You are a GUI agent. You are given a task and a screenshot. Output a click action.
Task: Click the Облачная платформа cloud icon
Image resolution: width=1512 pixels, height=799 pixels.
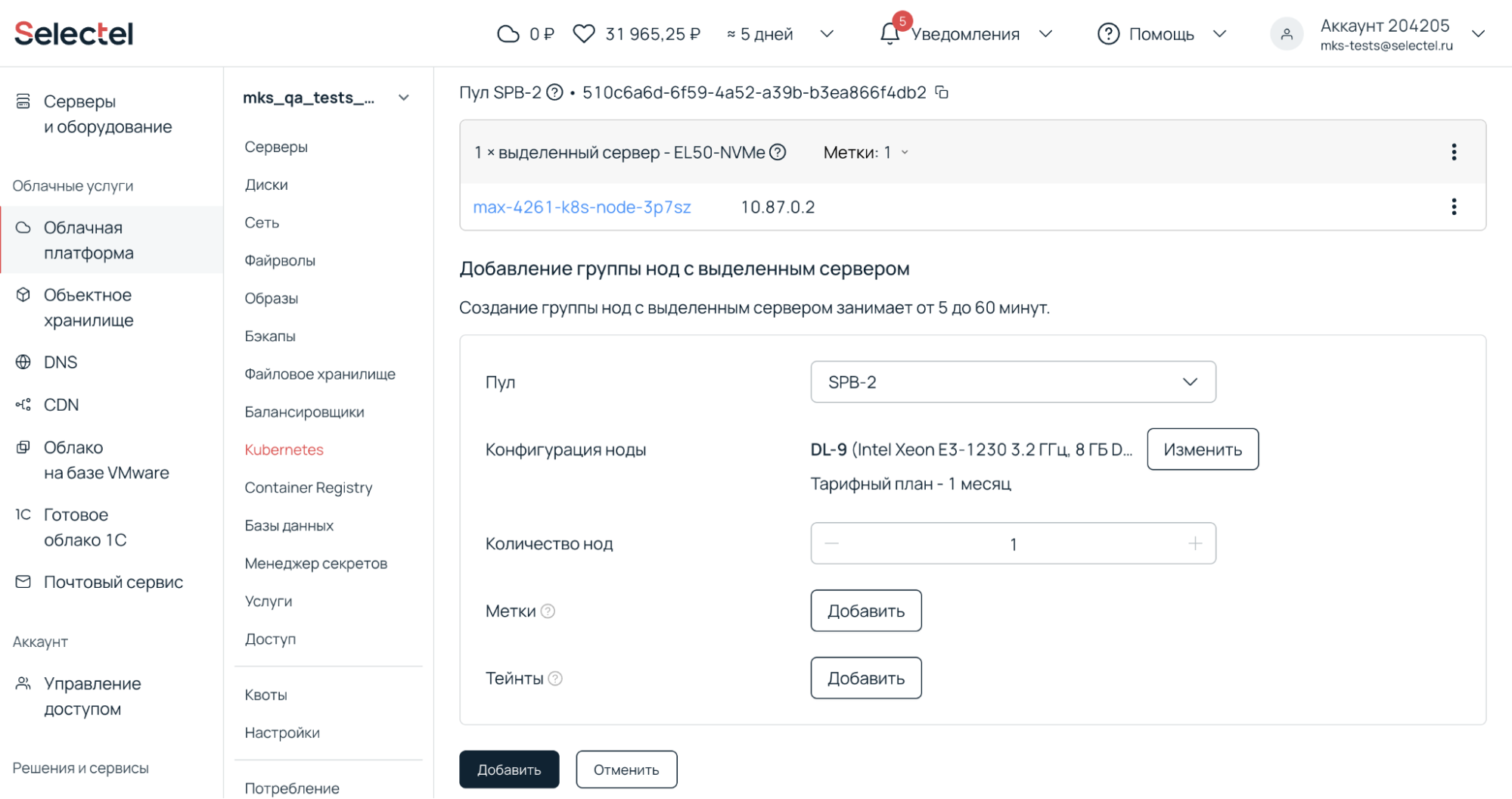point(23,227)
